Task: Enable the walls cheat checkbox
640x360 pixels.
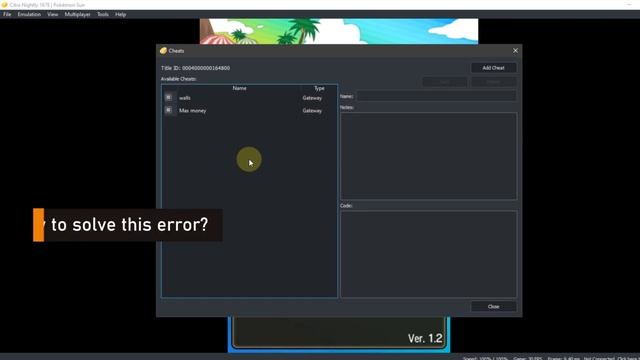Action: pos(169,98)
